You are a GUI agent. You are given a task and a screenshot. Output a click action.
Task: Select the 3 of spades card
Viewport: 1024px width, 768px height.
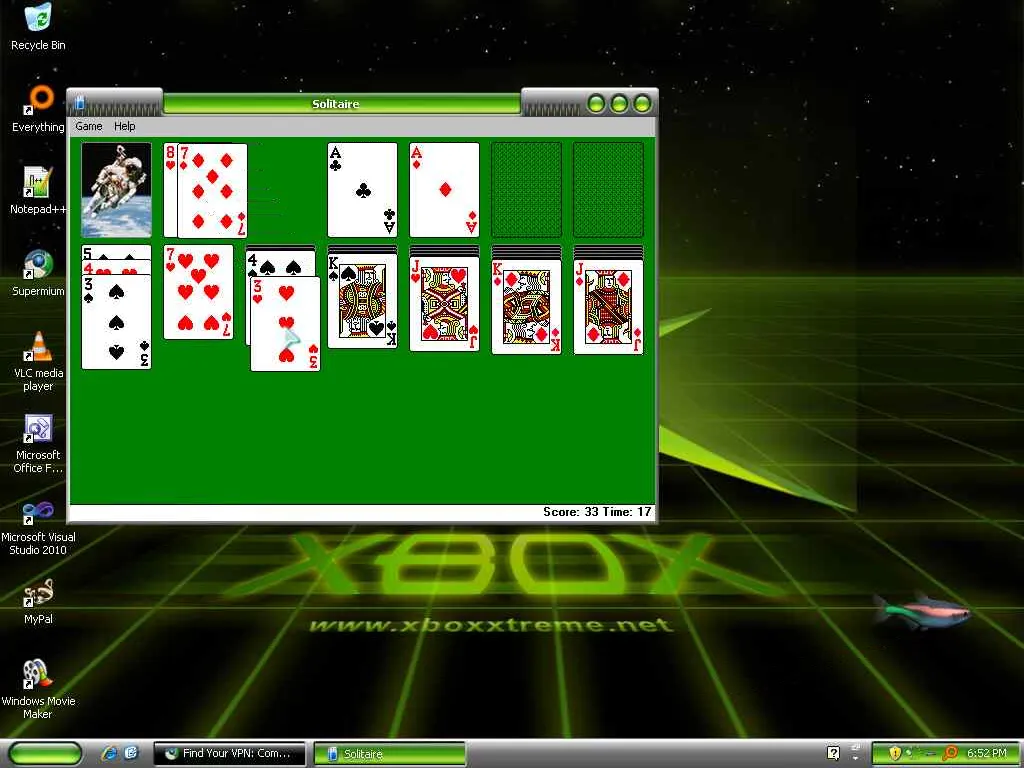(116, 322)
